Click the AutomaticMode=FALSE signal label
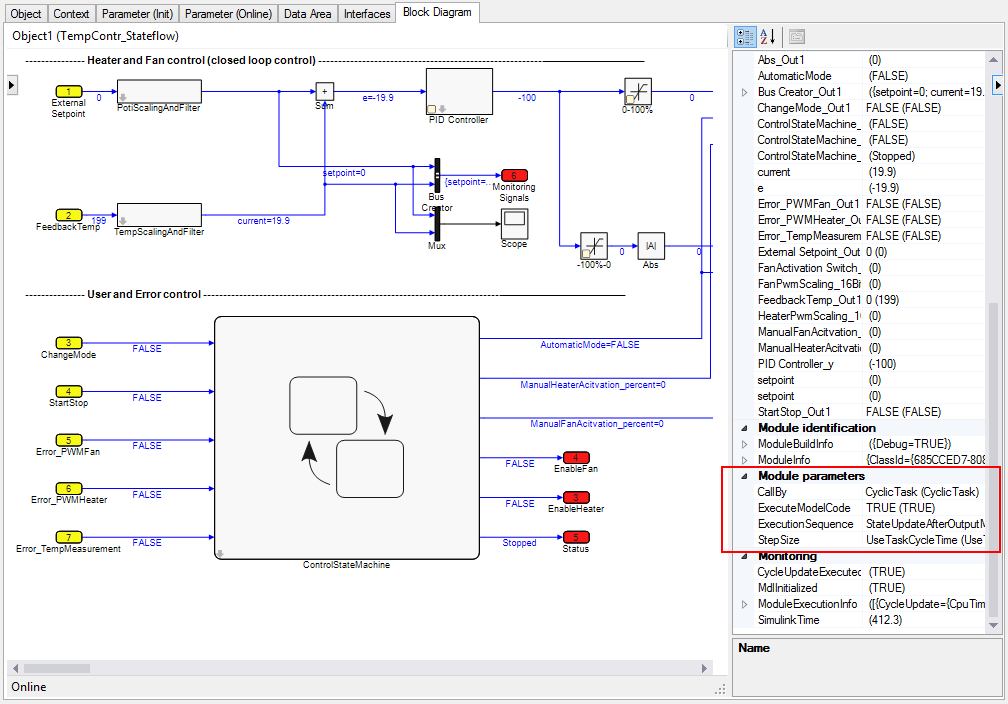 (x=590, y=345)
